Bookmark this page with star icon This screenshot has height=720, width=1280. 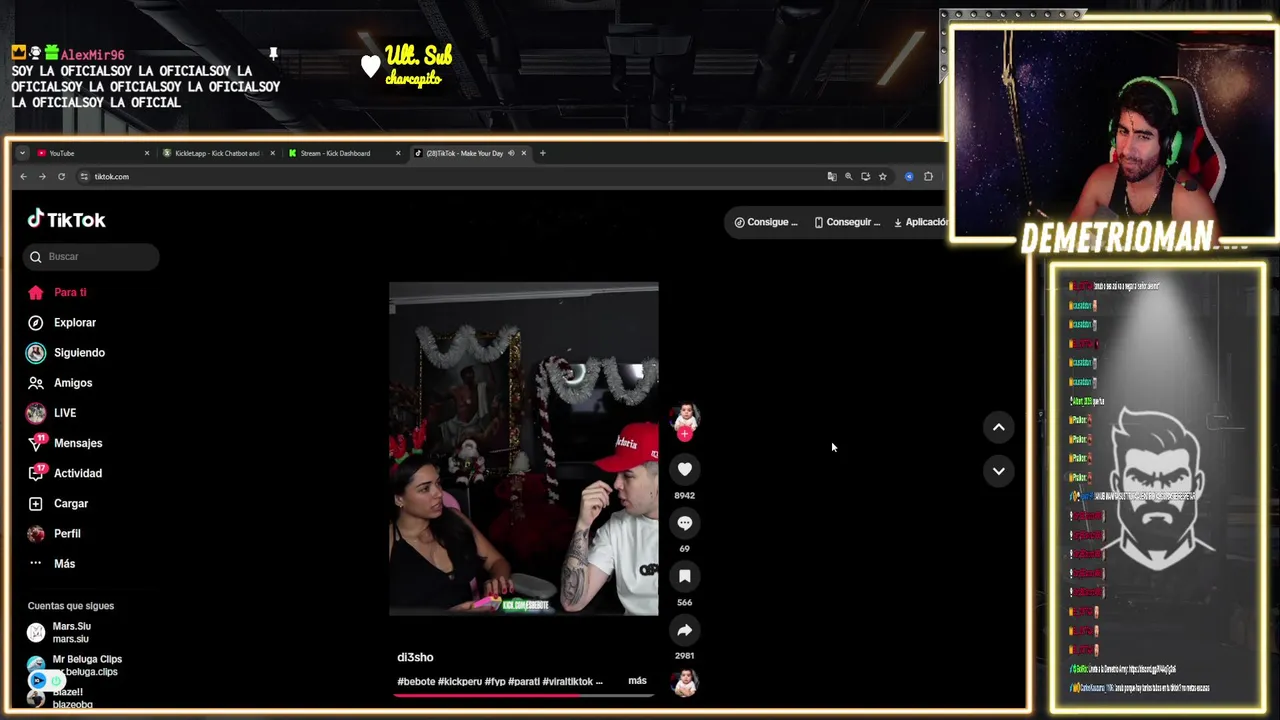(x=883, y=177)
